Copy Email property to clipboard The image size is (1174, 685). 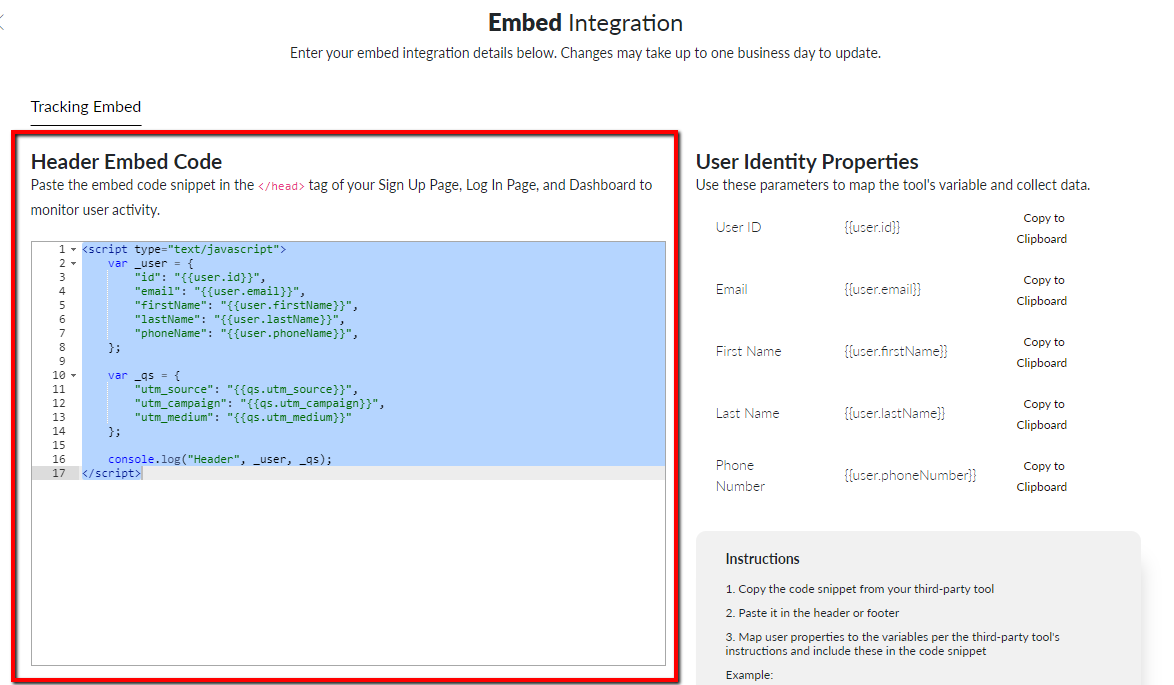tap(1041, 290)
